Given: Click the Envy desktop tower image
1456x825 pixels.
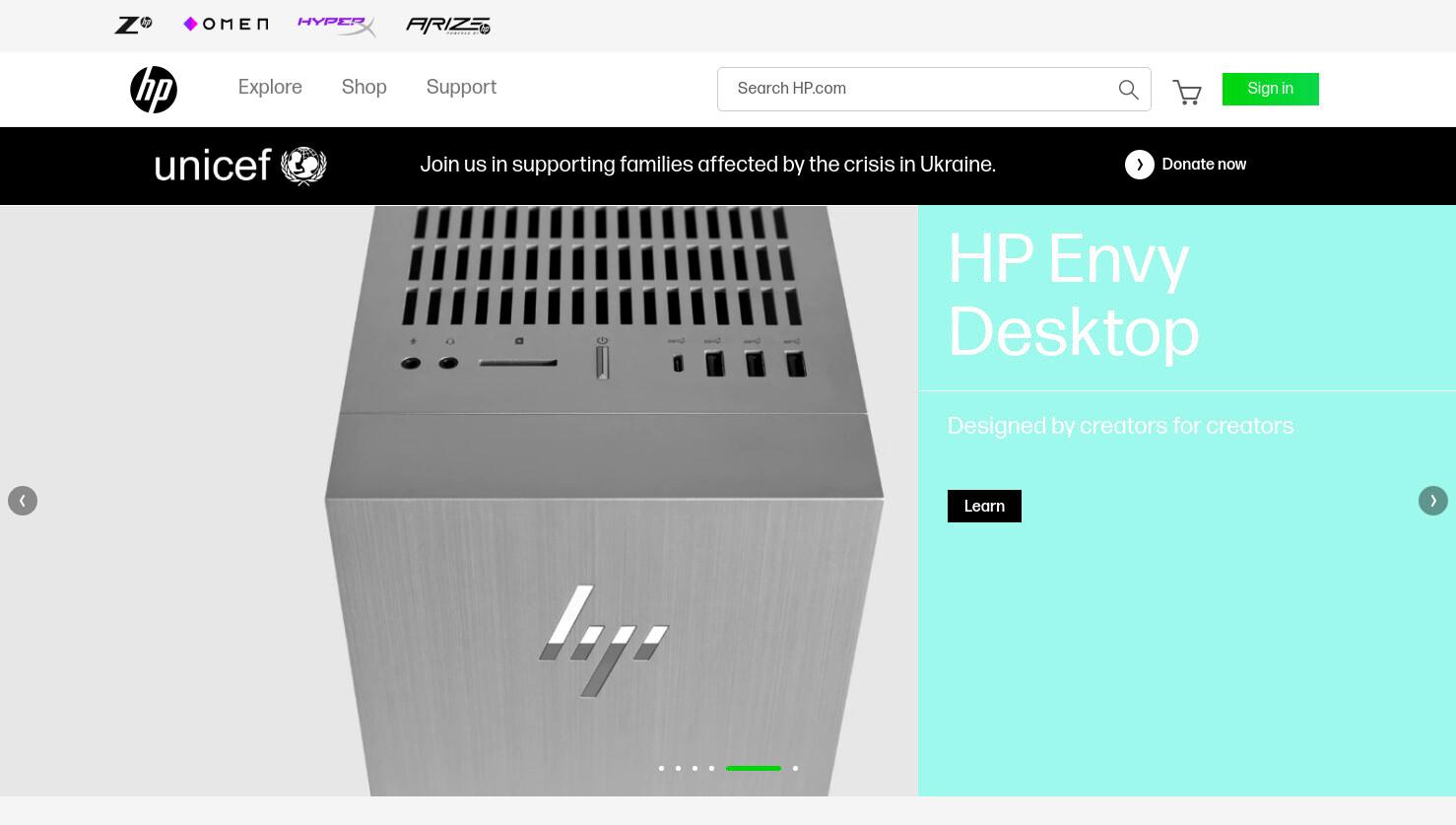Looking at the screenshot, I should (604, 501).
